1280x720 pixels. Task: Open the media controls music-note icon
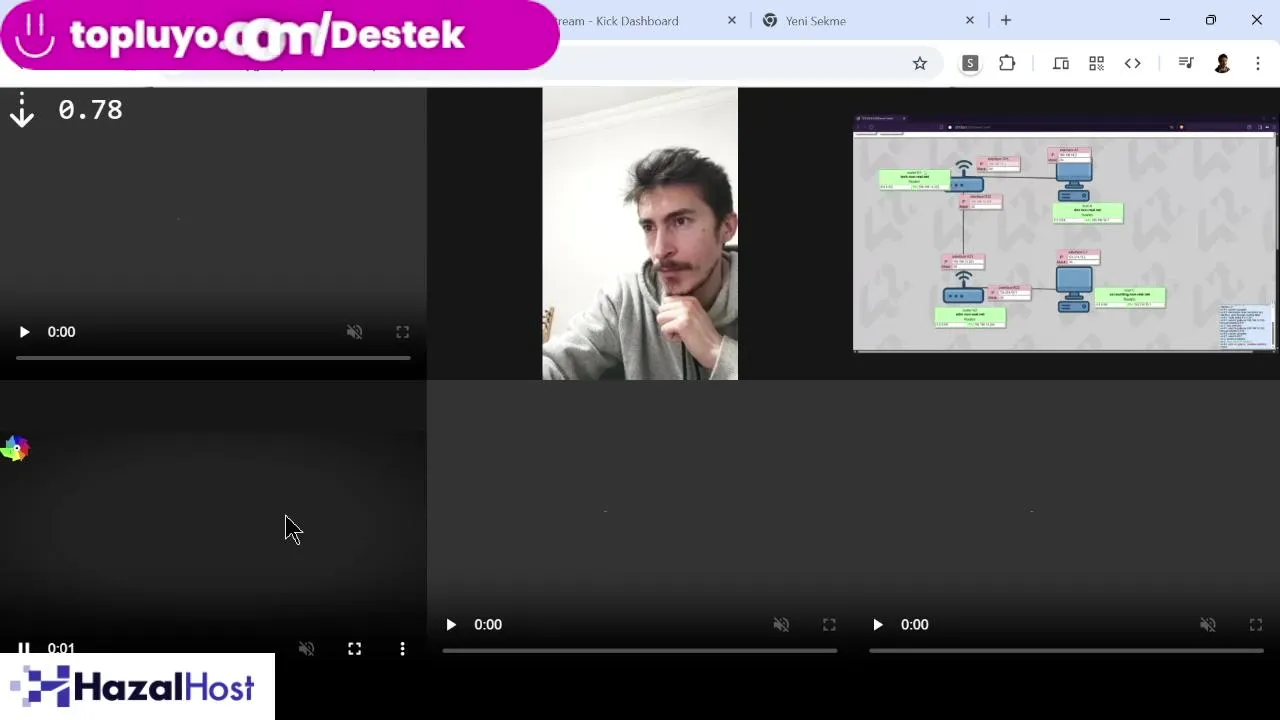(1186, 63)
